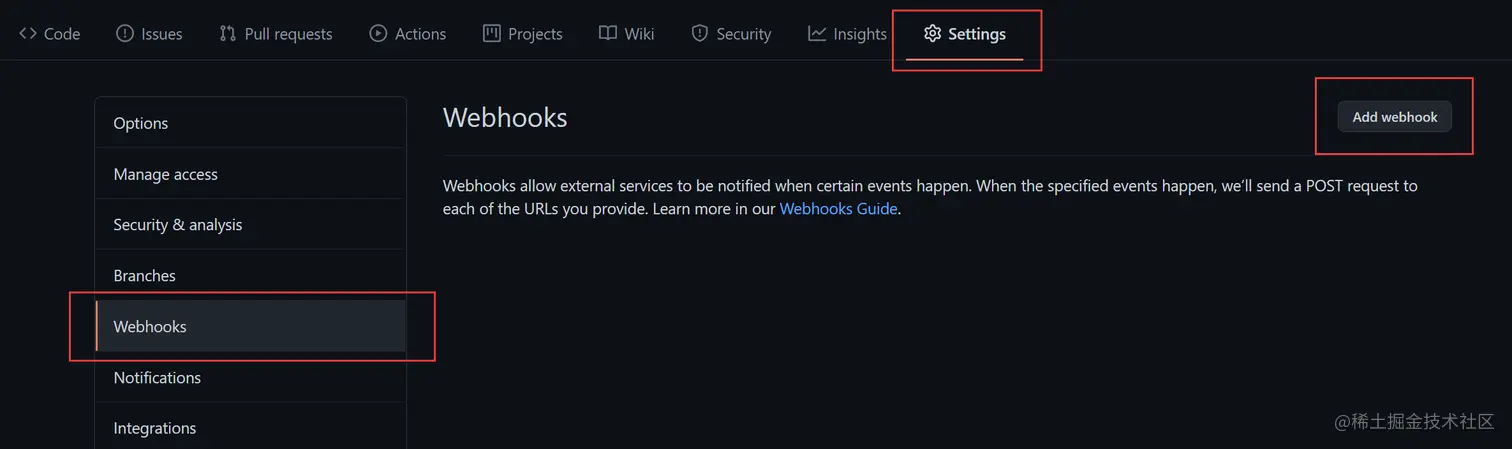
Task: Select Security & analysis sidebar item
Action: tap(250, 225)
